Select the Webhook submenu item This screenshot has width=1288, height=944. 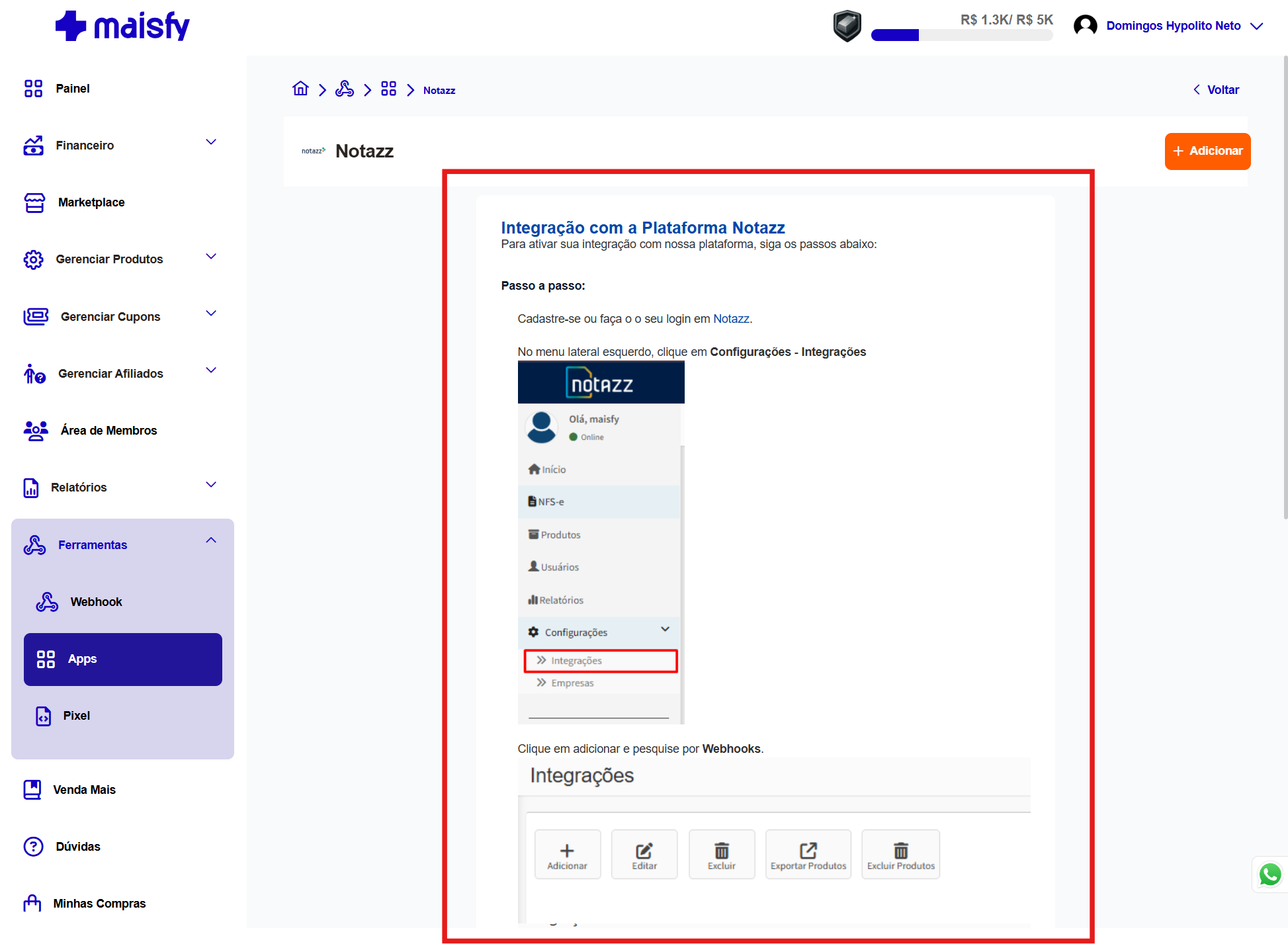coord(122,602)
